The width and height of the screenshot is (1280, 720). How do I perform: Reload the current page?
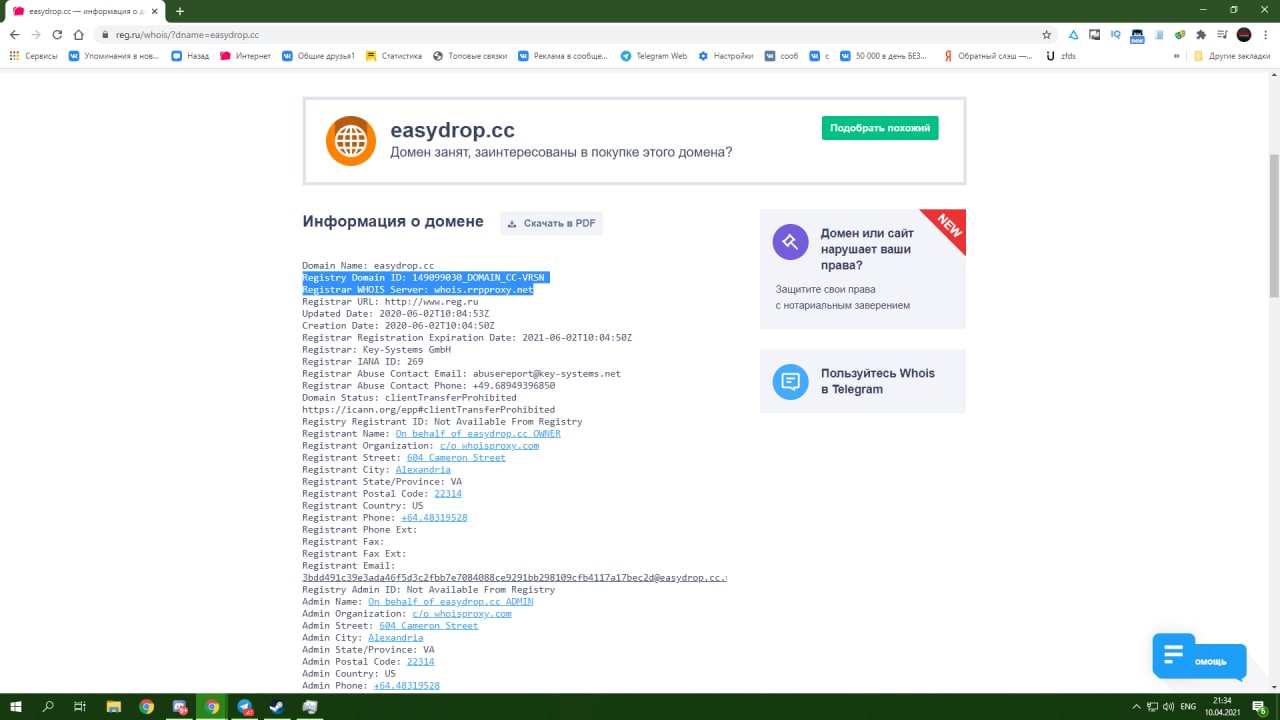click(57, 34)
